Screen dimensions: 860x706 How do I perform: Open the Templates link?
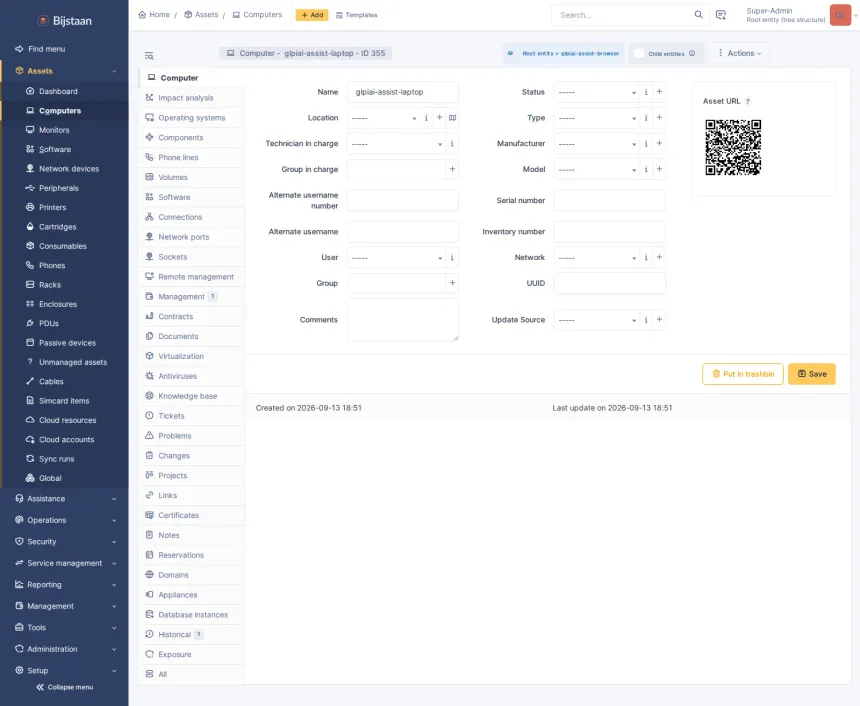click(x=357, y=15)
